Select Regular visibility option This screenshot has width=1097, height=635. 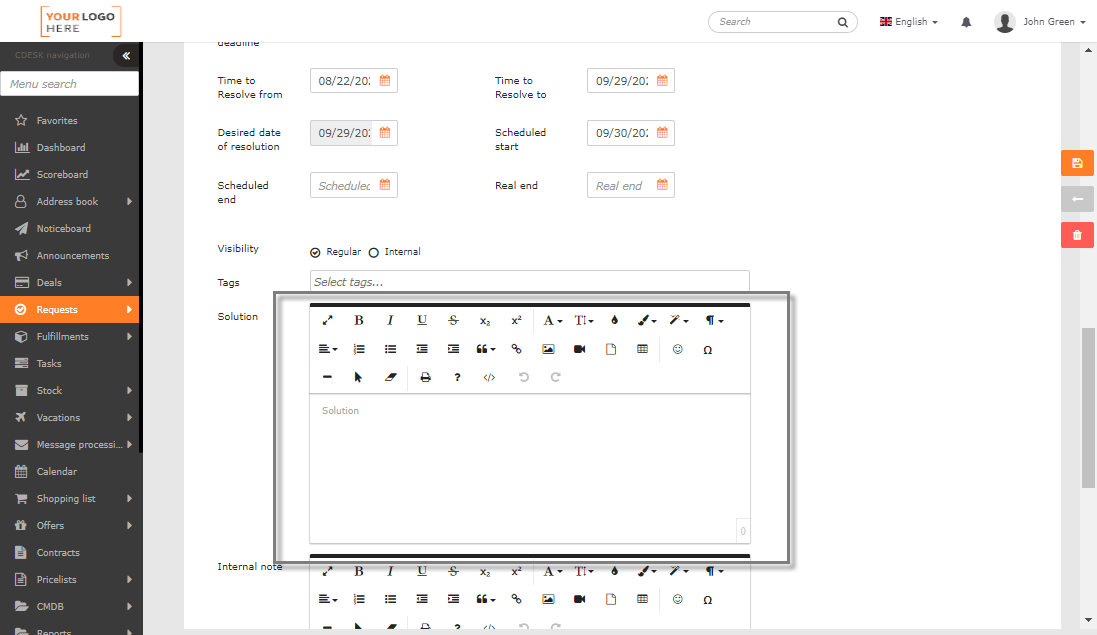click(316, 252)
